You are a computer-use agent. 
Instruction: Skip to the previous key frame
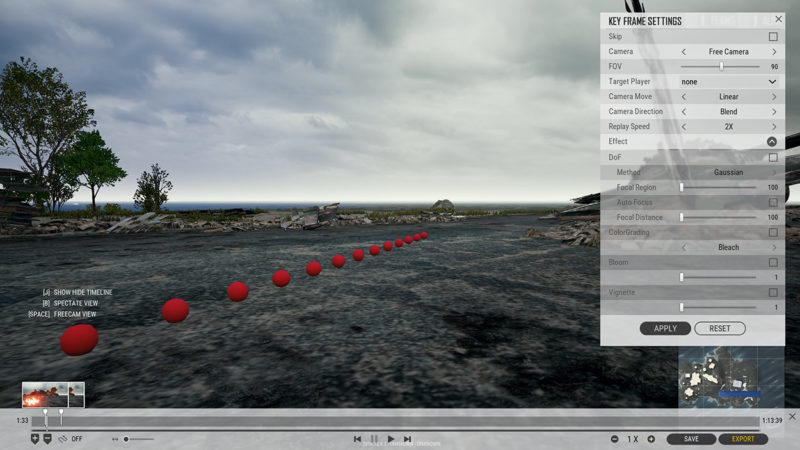(357, 439)
